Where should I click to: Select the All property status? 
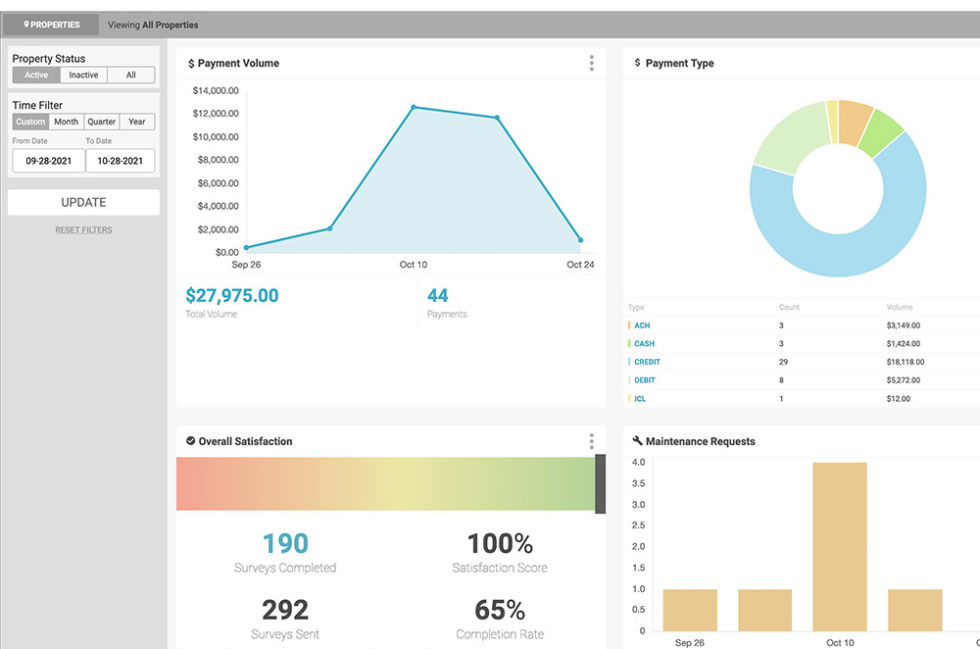tap(131, 75)
